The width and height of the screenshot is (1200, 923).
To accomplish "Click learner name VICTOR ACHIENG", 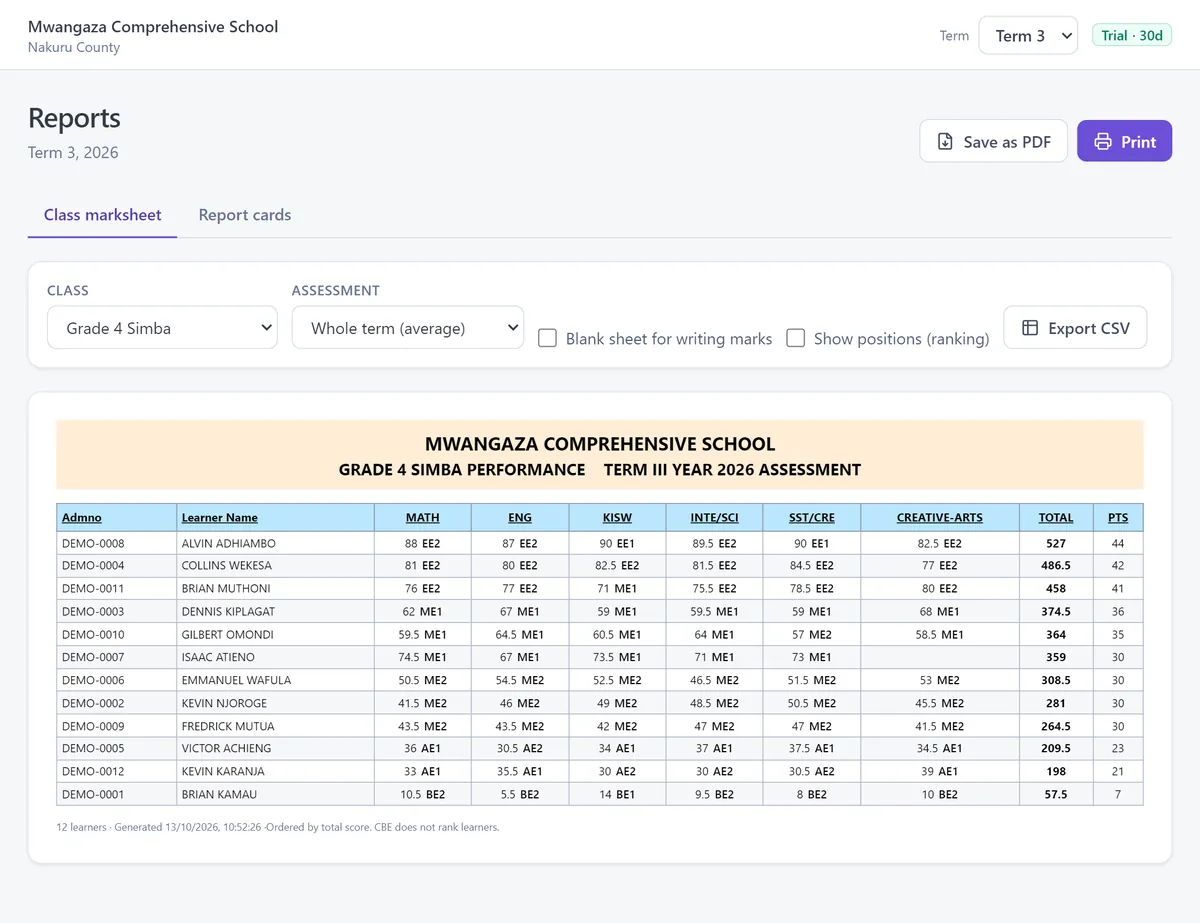I will point(226,749).
